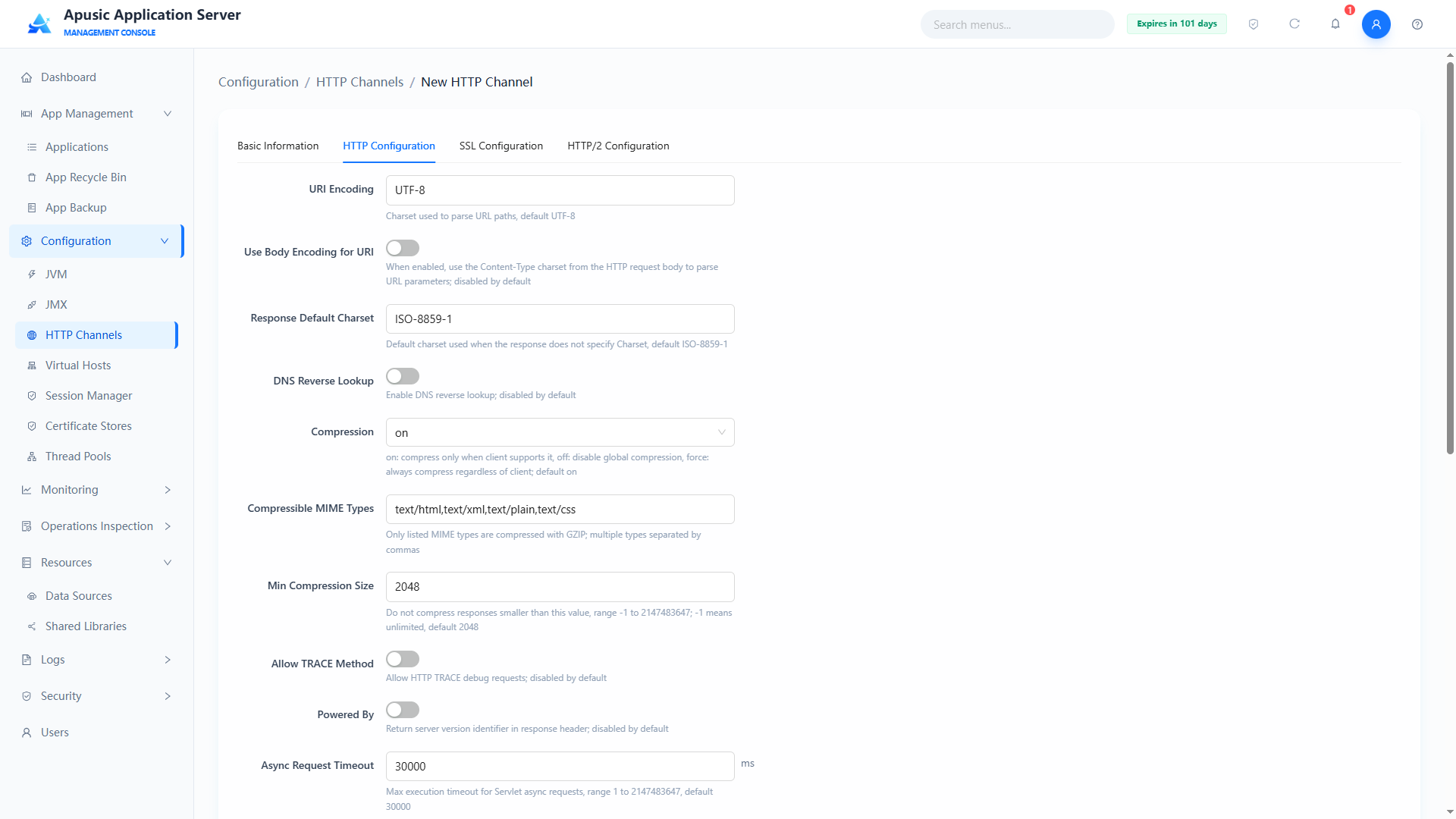The width and height of the screenshot is (1456, 819).
Task: Click the App Recycle Bin icon
Action: coord(32,177)
